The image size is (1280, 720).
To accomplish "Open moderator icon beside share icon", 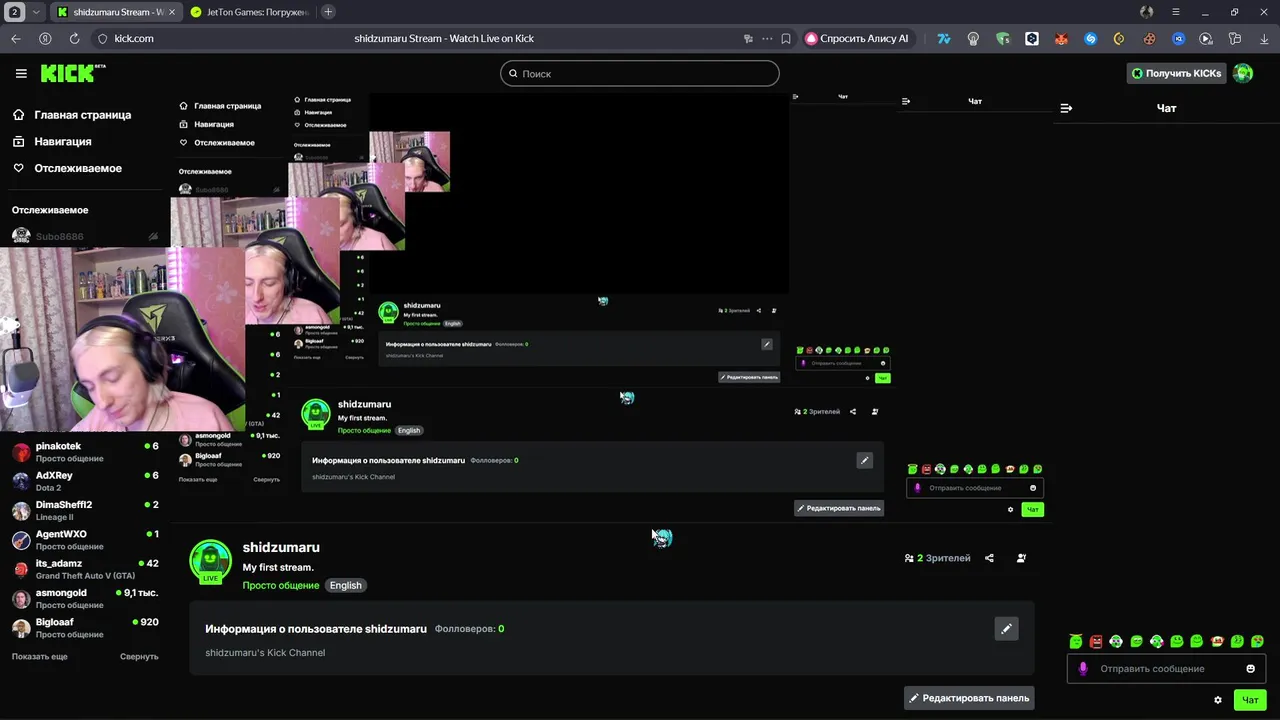I will pyautogui.click(x=1021, y=558).
